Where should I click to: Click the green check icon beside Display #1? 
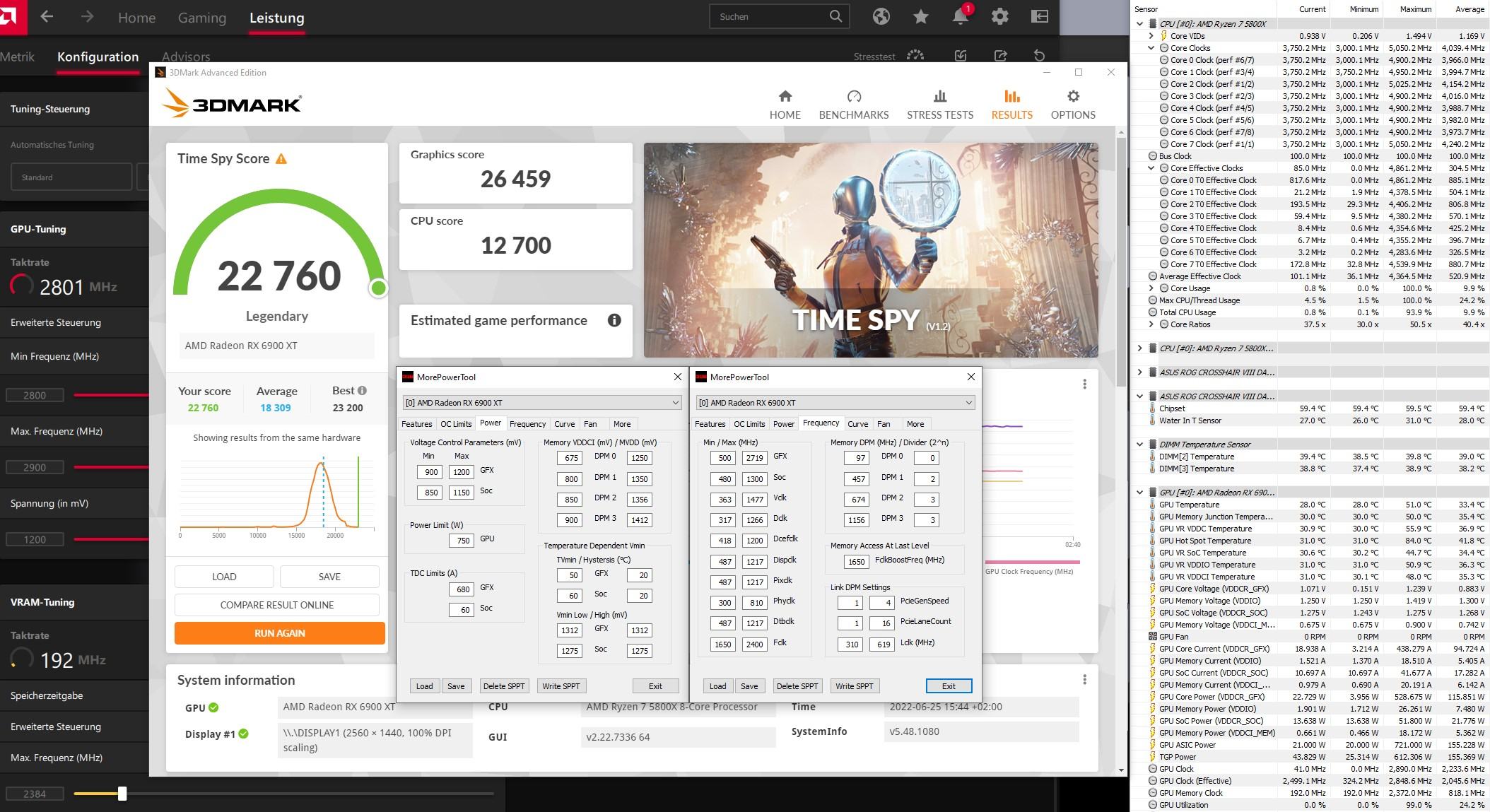[x=243, y=734]
